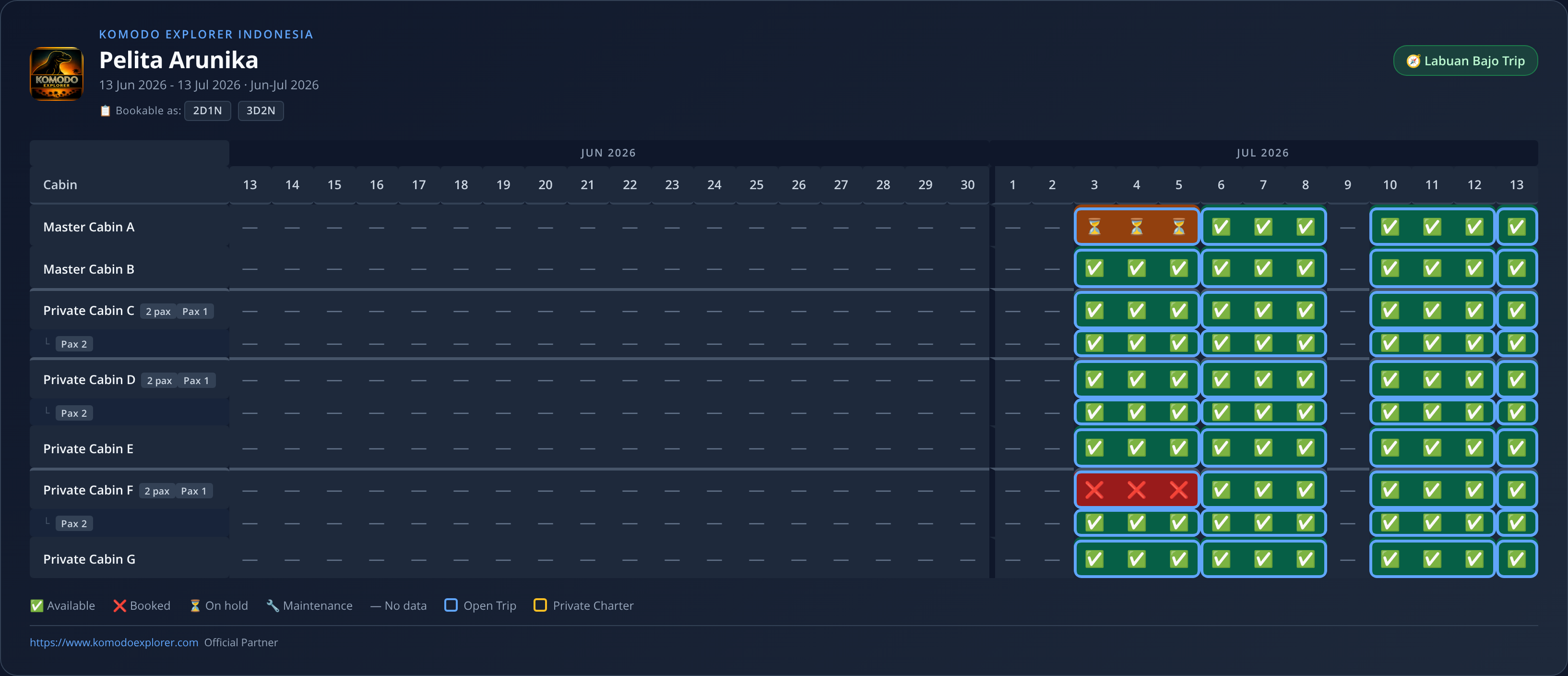Click Master Cabin B check on Jul 7
Image resolution: width=1568 pixels, height=676 pixels.
[x=1263, y=268]
